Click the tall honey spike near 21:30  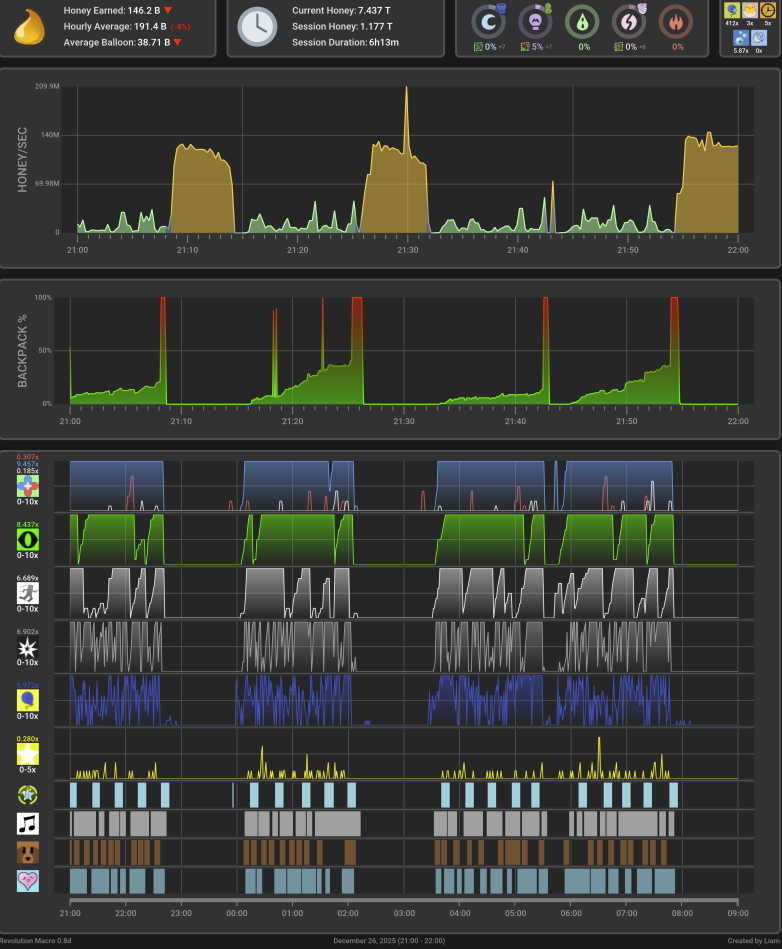tap(406, 118)
